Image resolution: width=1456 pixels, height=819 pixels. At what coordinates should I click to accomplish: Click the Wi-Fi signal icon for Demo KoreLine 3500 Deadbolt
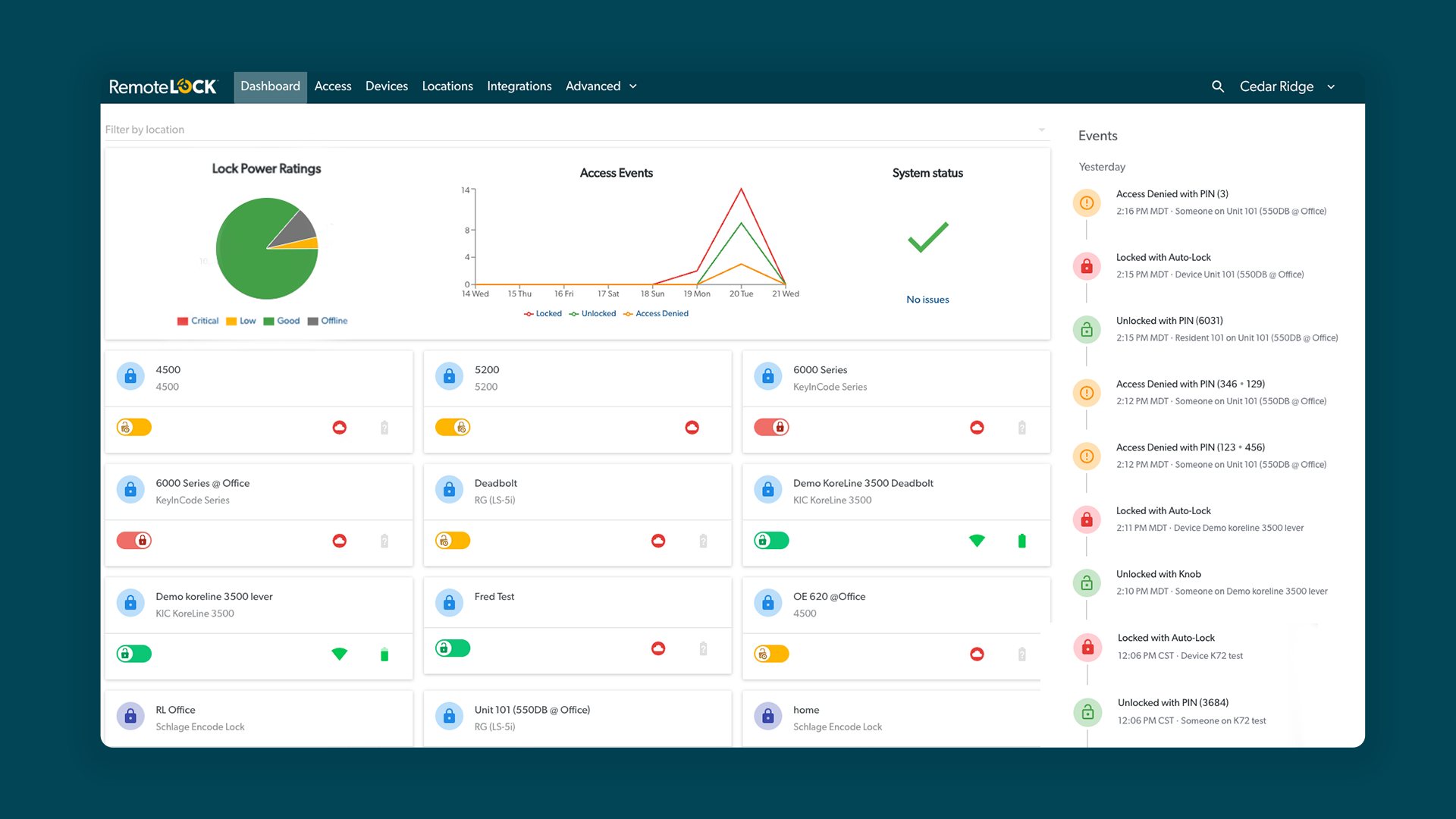pyautogui.click(x=977, y=541)
